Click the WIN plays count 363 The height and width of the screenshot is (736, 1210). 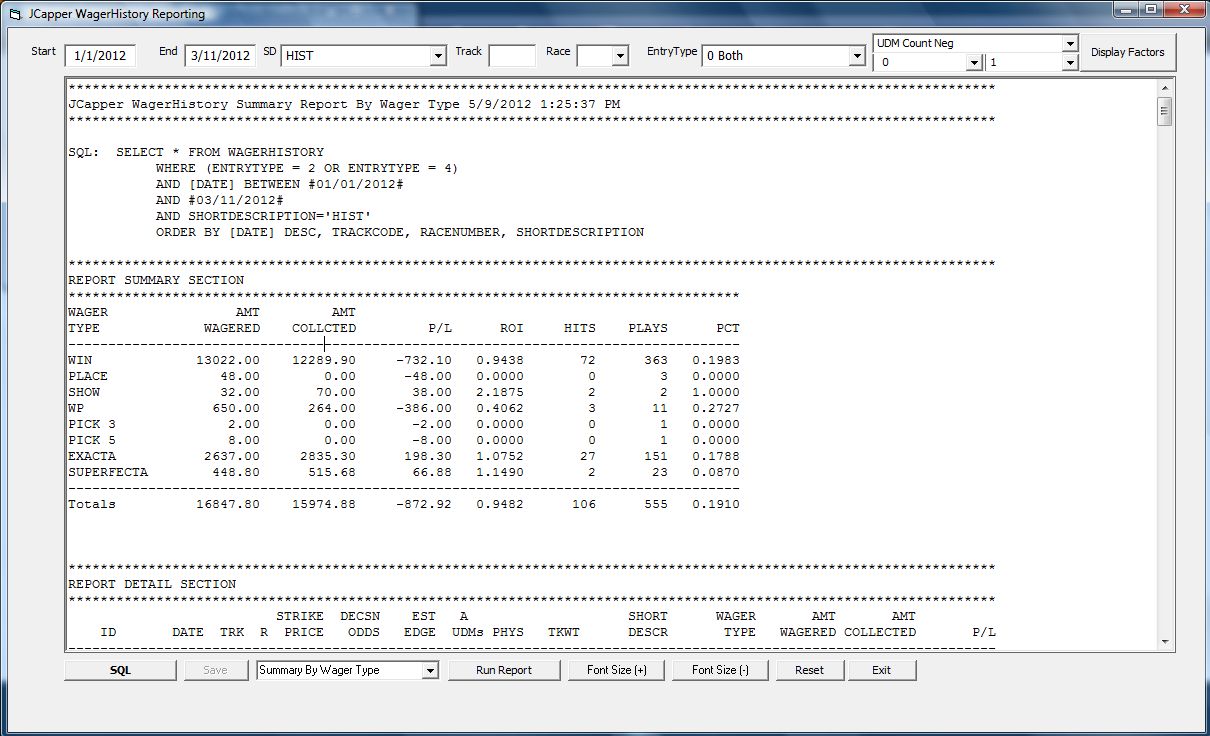tap(656, 360)
